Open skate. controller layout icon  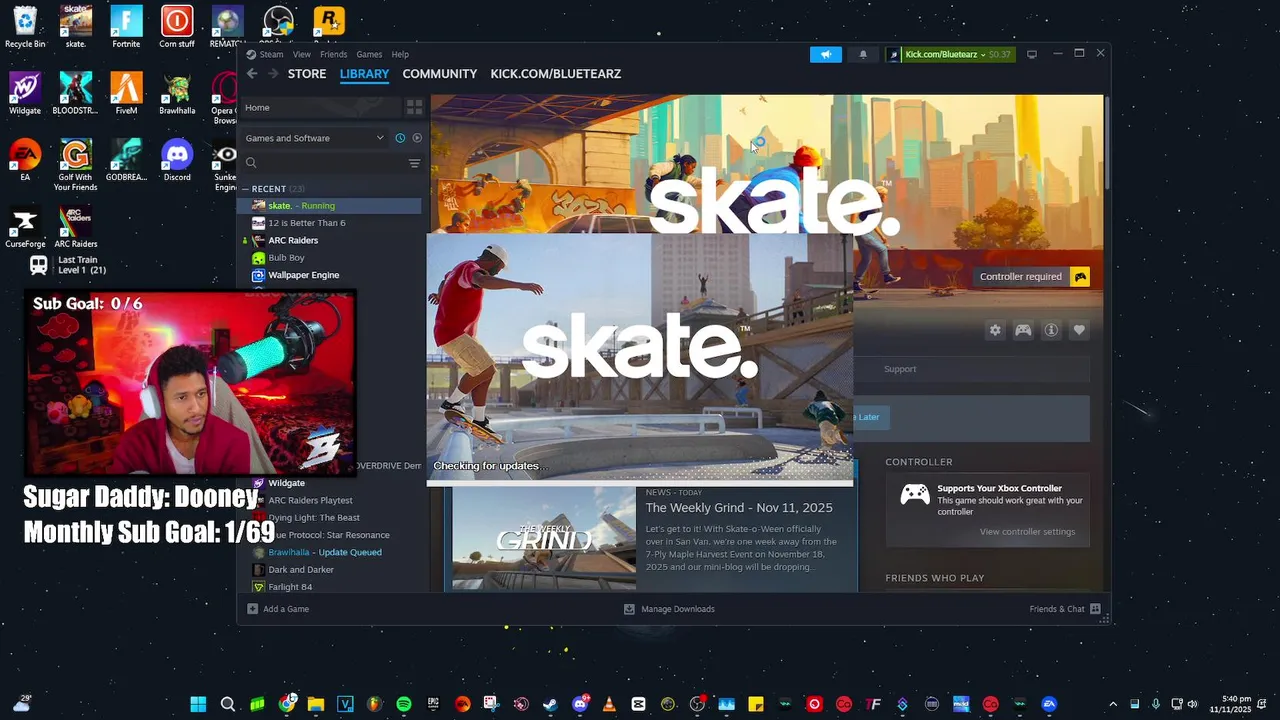point(1023,330)
